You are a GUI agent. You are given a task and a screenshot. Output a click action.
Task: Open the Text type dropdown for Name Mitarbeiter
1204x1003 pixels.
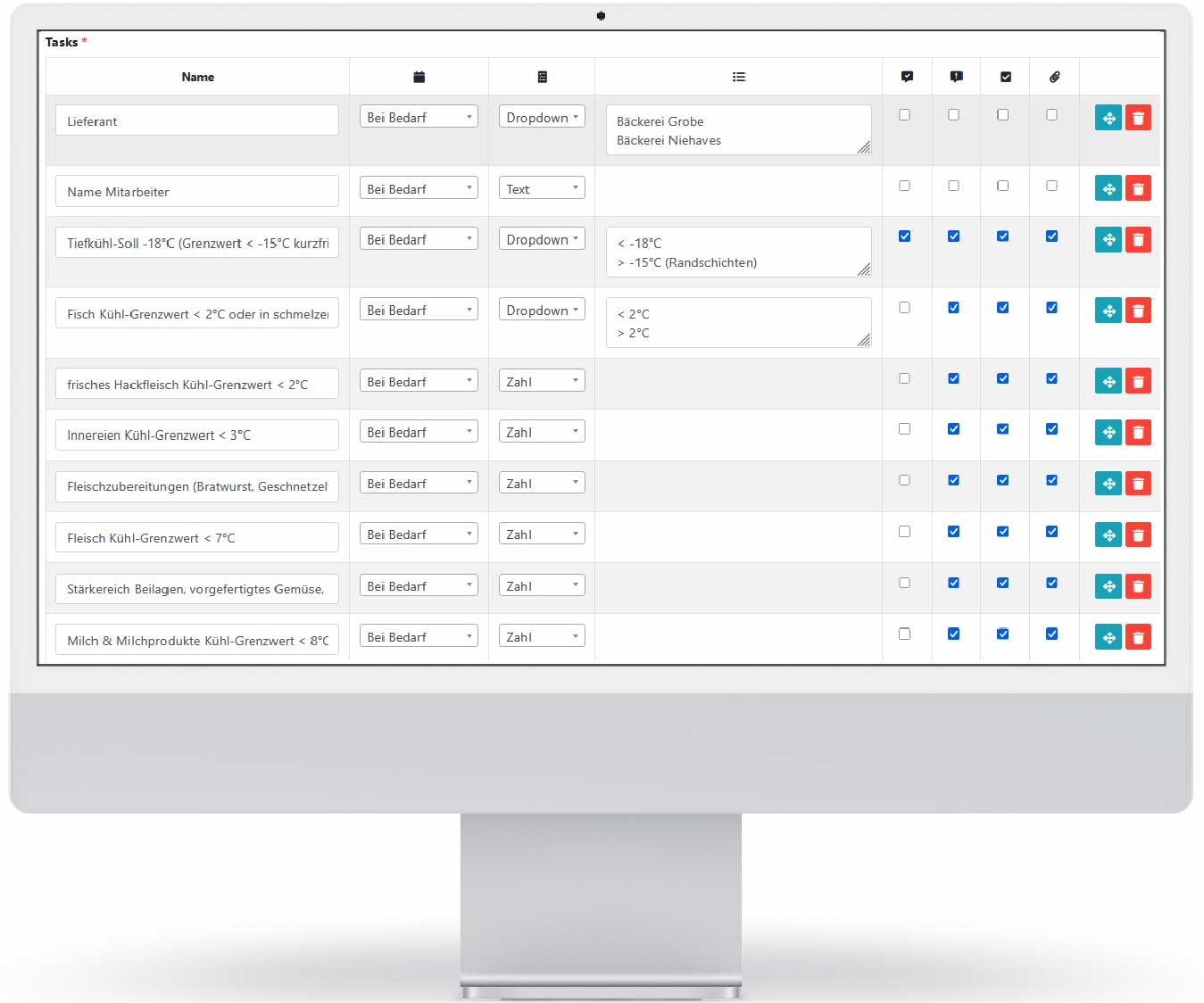pyautogui.click(x=542, y=188)
